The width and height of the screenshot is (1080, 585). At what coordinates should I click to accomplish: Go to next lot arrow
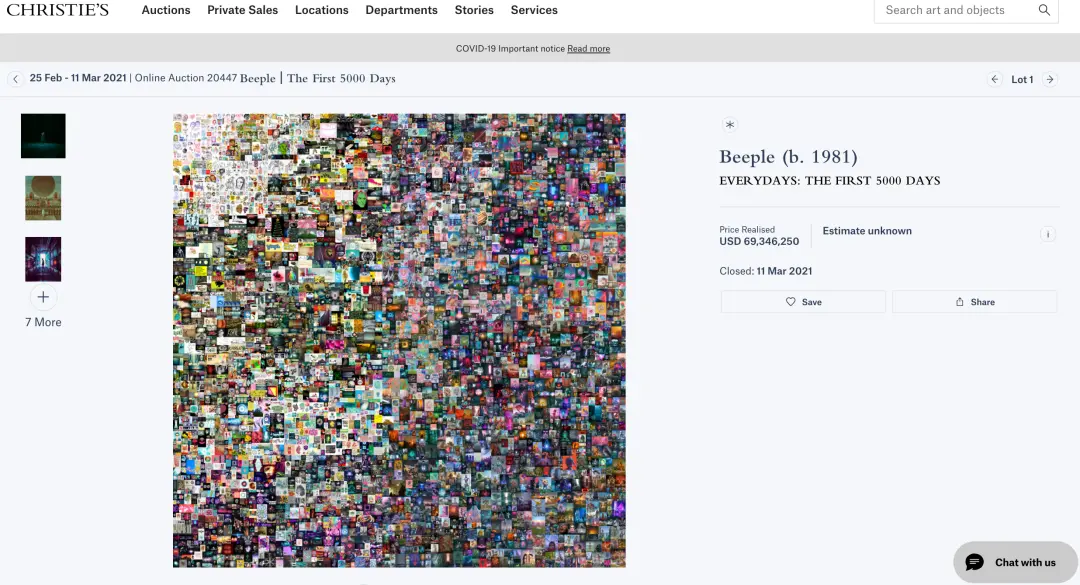tap(1050, 79)
